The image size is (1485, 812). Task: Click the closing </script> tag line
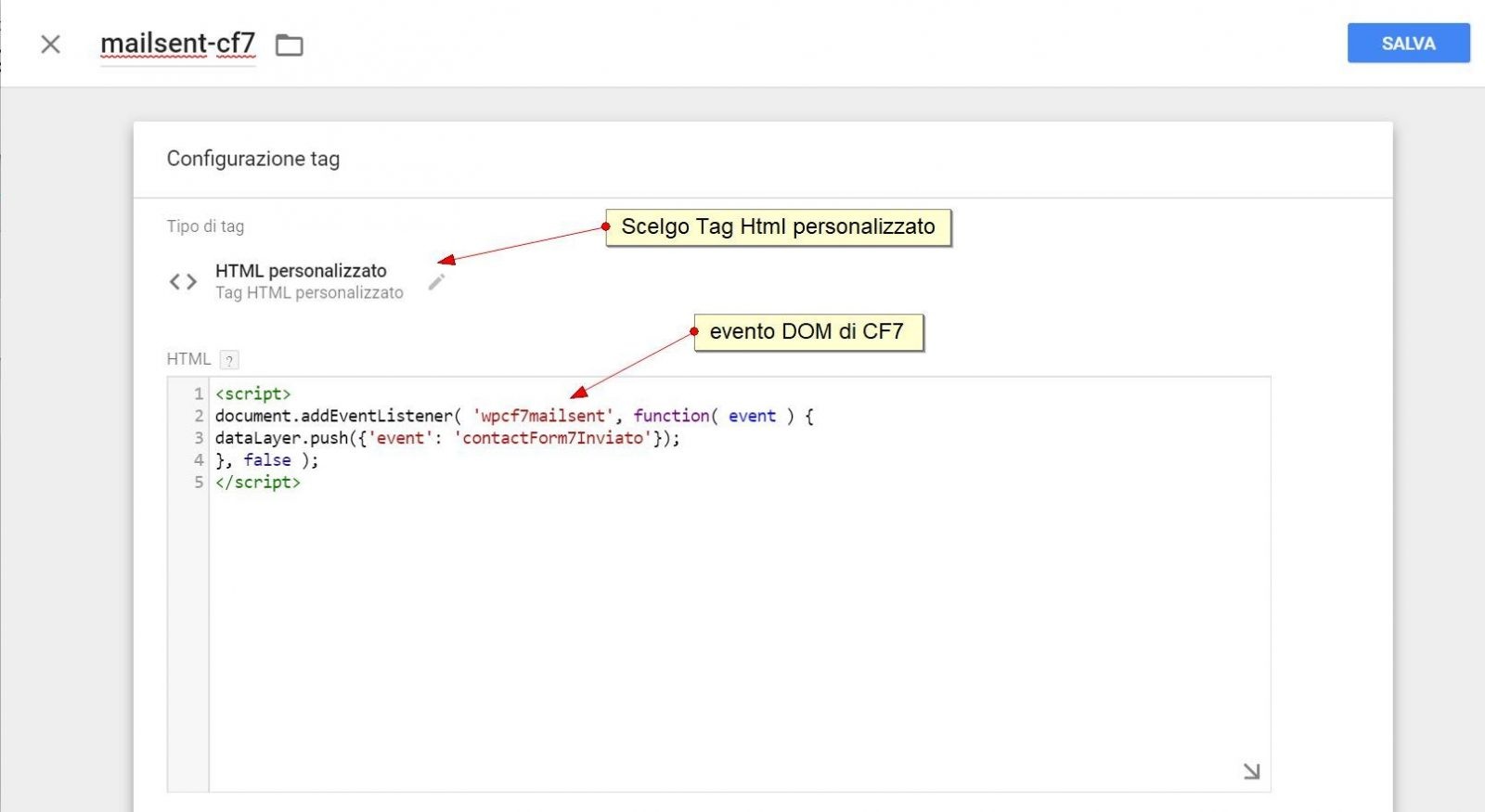(x=258, y=483)
